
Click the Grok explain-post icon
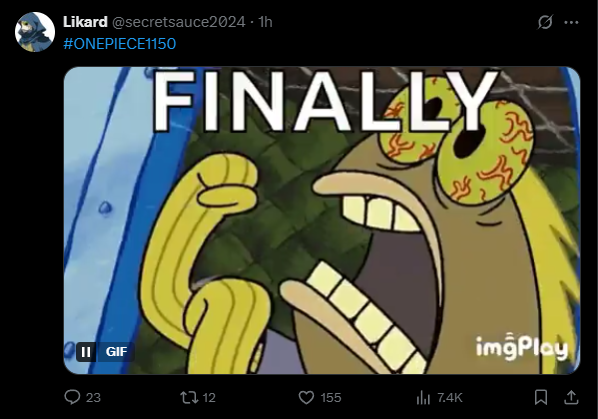545,22
